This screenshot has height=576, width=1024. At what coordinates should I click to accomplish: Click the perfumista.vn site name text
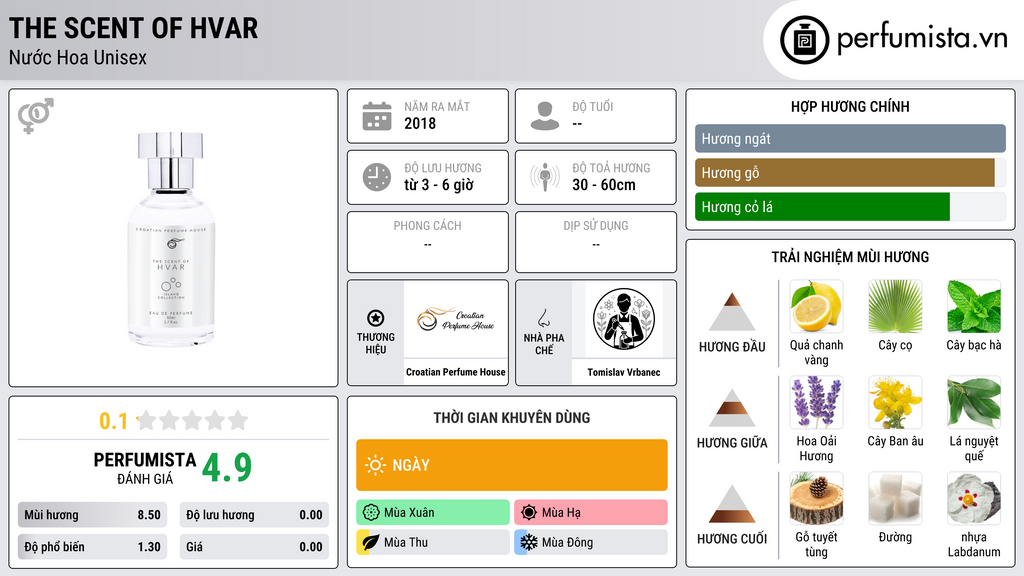[x=922, y=38]
